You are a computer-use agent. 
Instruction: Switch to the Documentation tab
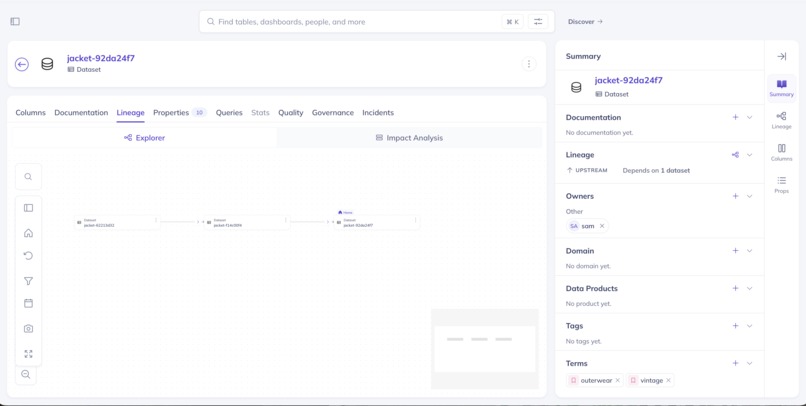(81, 113)
